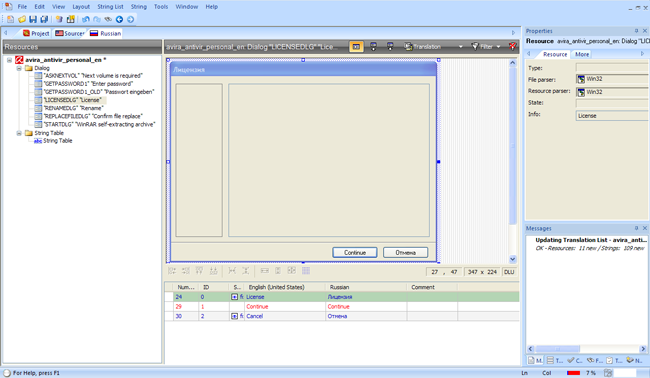Click the Continue button in dialog preview
Image resolution: width=650 pixels, height=378 pixels.
pyautogui.click(x=355, y=252)
